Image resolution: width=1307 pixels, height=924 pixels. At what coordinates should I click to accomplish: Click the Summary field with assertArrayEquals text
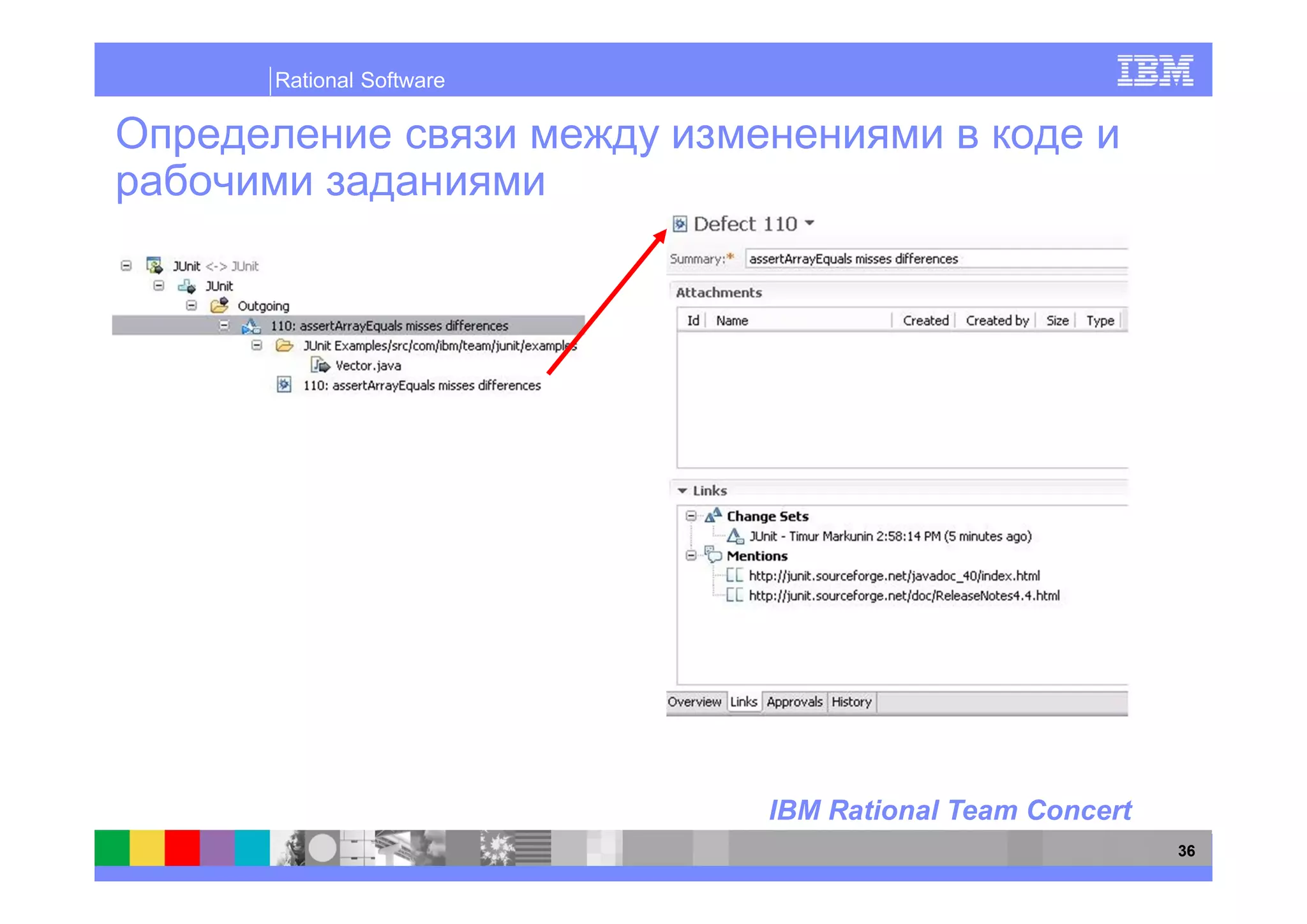pyautogui.click(x=936, y=258)
